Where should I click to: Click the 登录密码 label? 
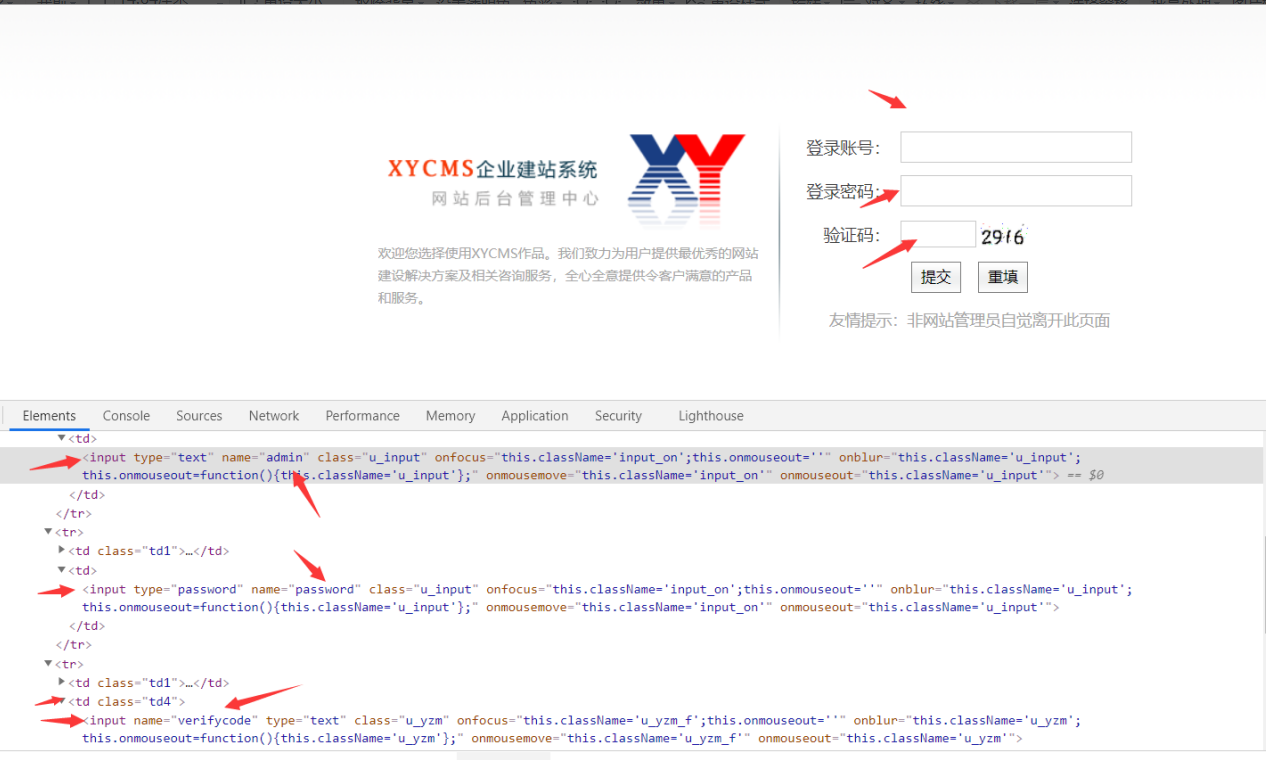pos(843,192)
